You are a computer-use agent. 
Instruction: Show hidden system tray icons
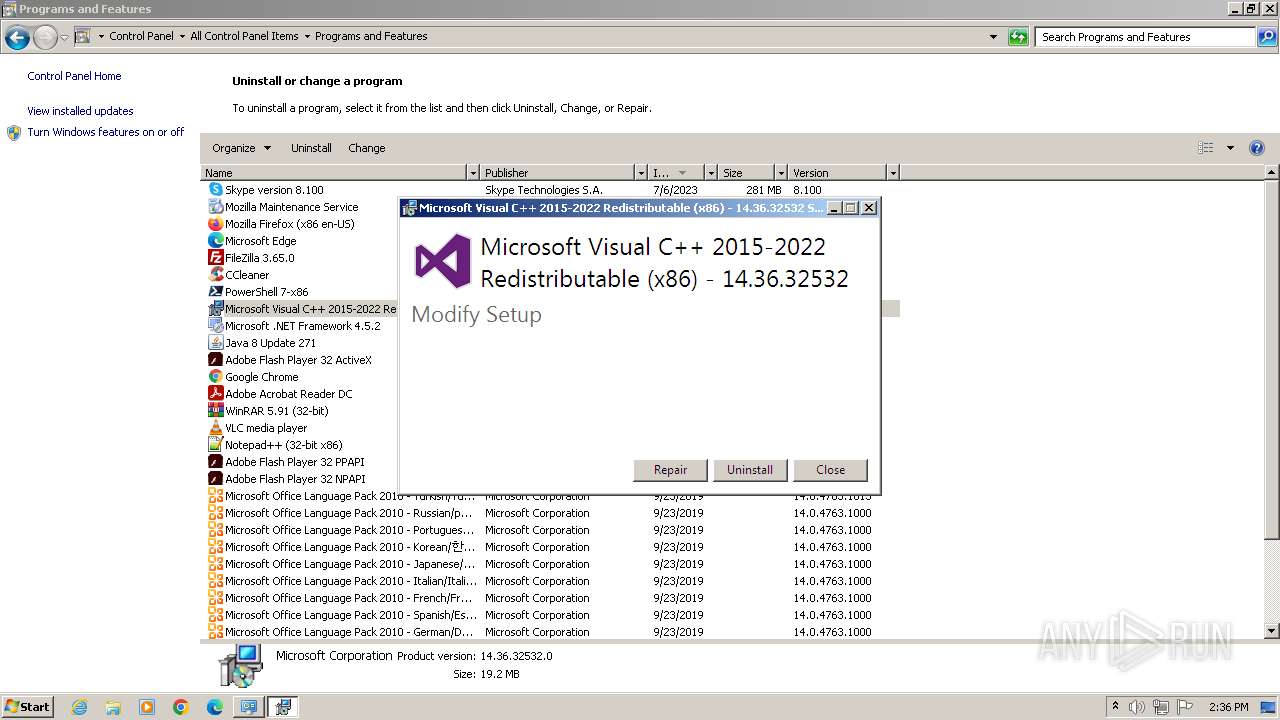(1115, 707)
